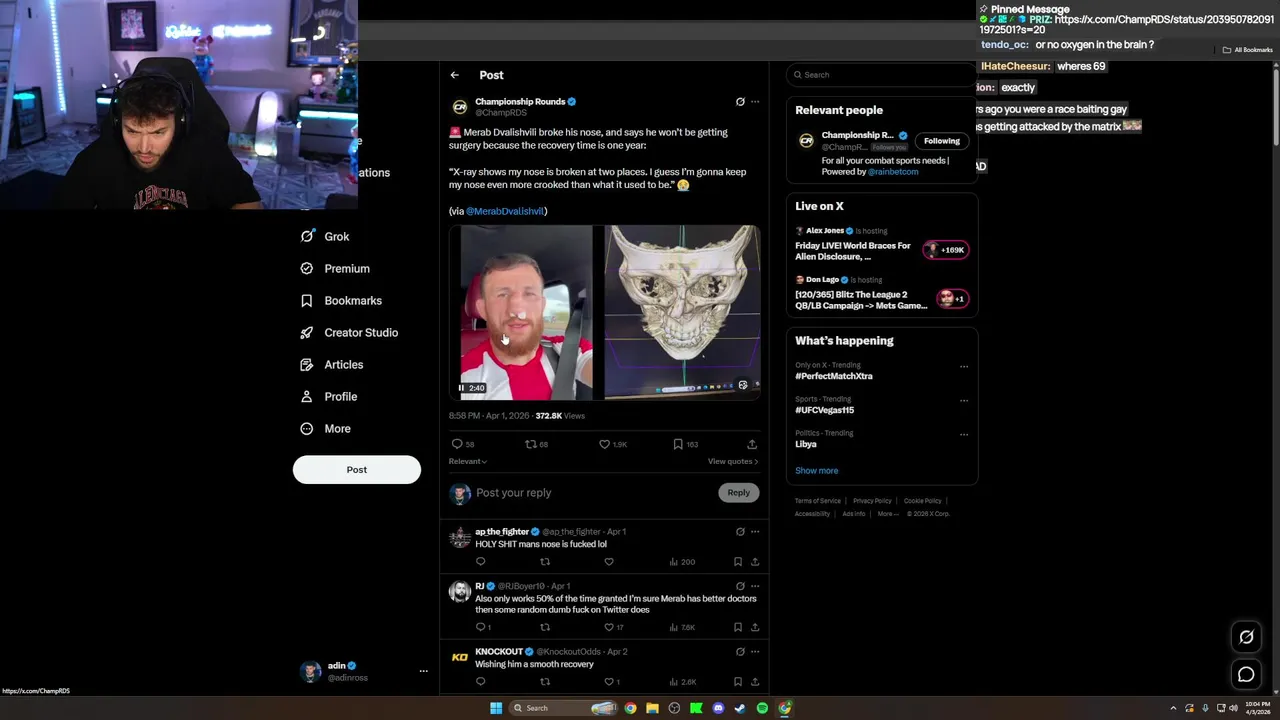Click the X search box
Image resolution: width=1280 pixels, height=720 pixels.
pos(880,75)
